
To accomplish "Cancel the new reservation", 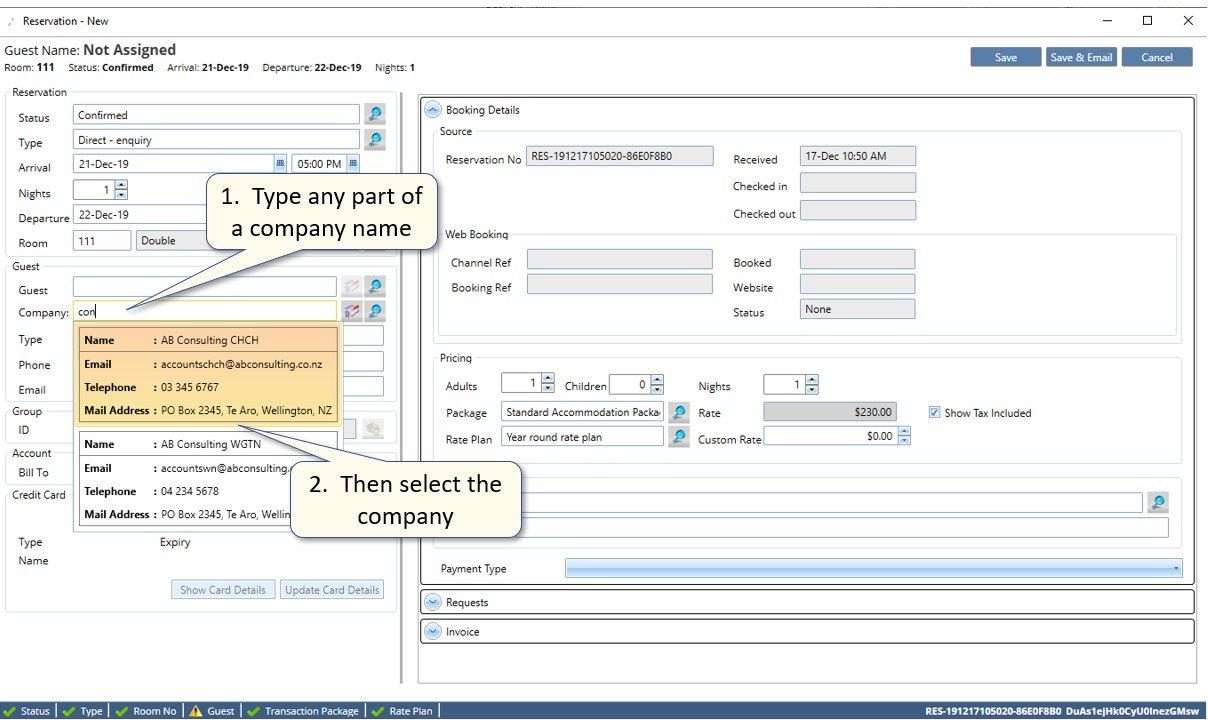I will pos(1157,57).
